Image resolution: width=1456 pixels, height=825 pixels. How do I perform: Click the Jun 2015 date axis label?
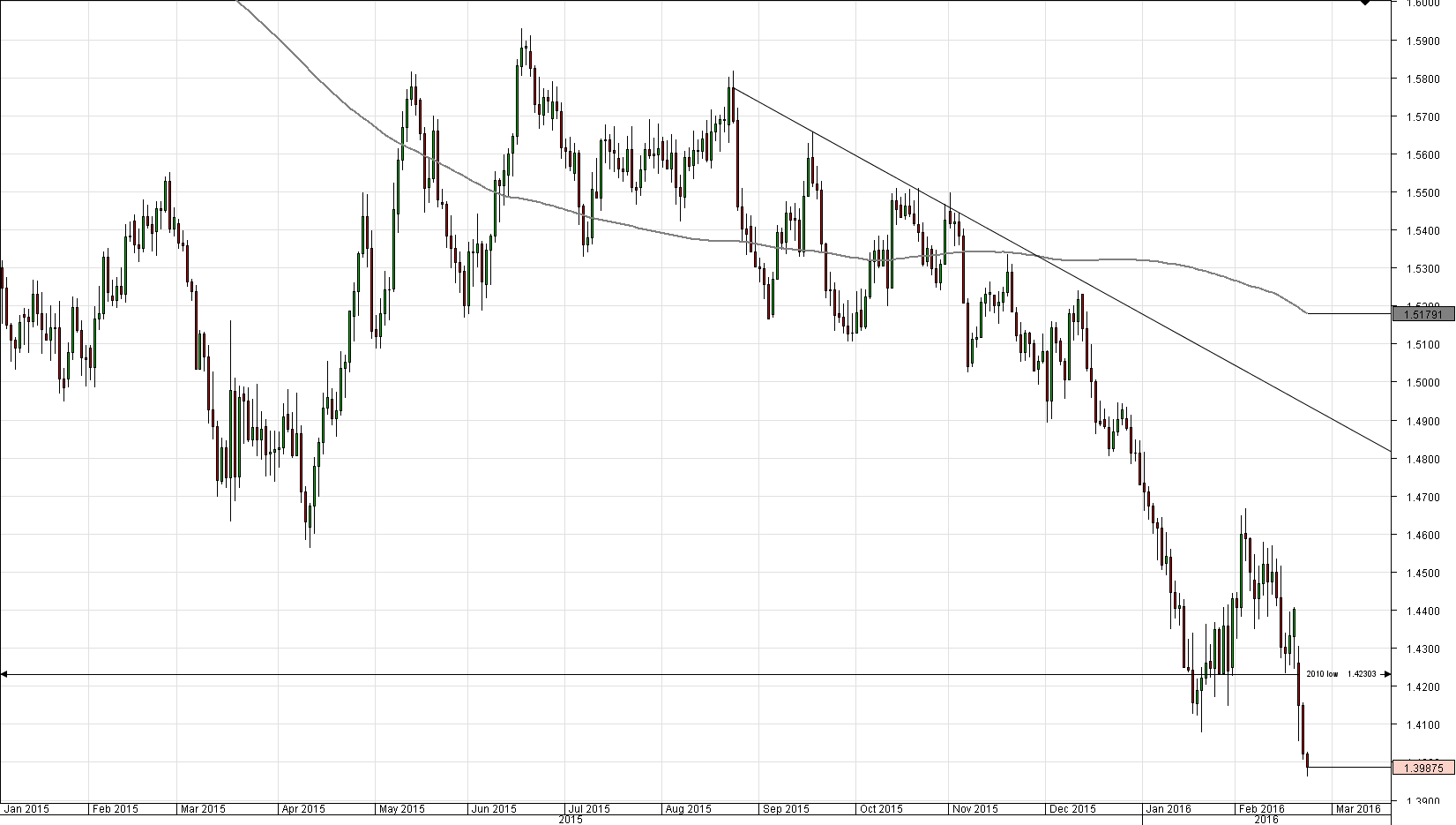(x=494, y=808)
